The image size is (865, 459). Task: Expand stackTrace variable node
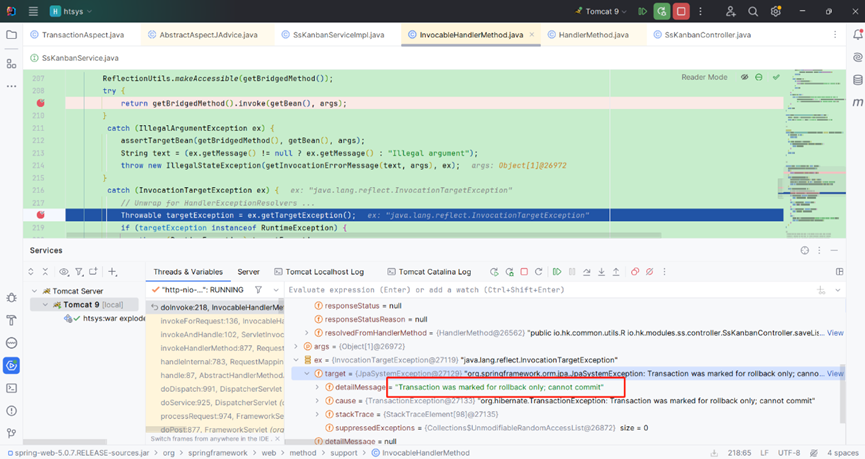click(317, 414)
